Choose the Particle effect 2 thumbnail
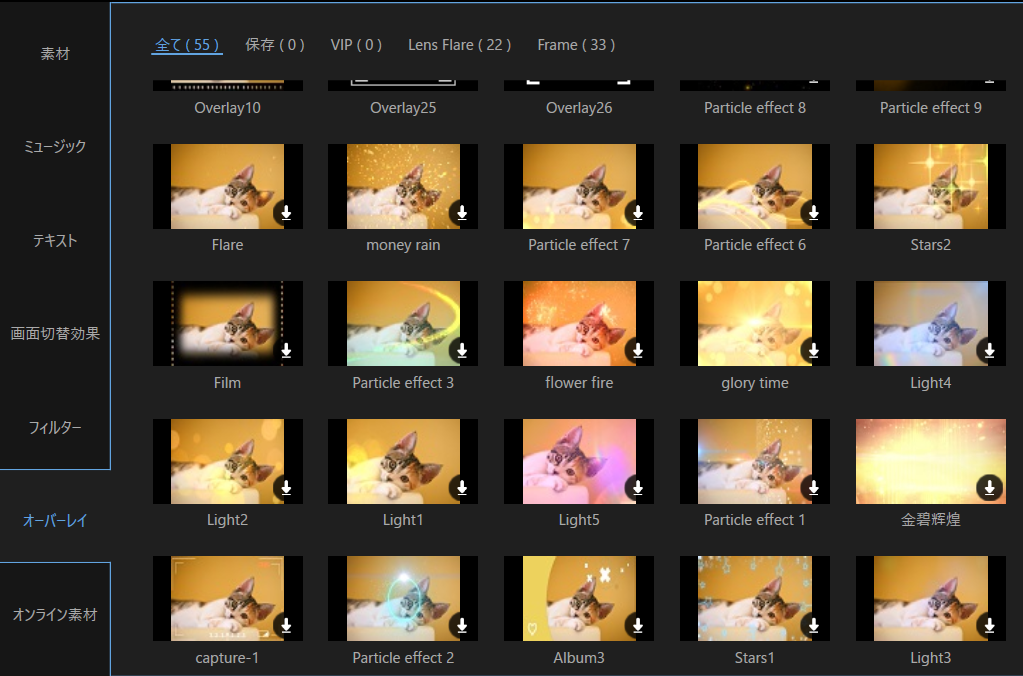Screen dimensions: 1023x676 point(403,598)
